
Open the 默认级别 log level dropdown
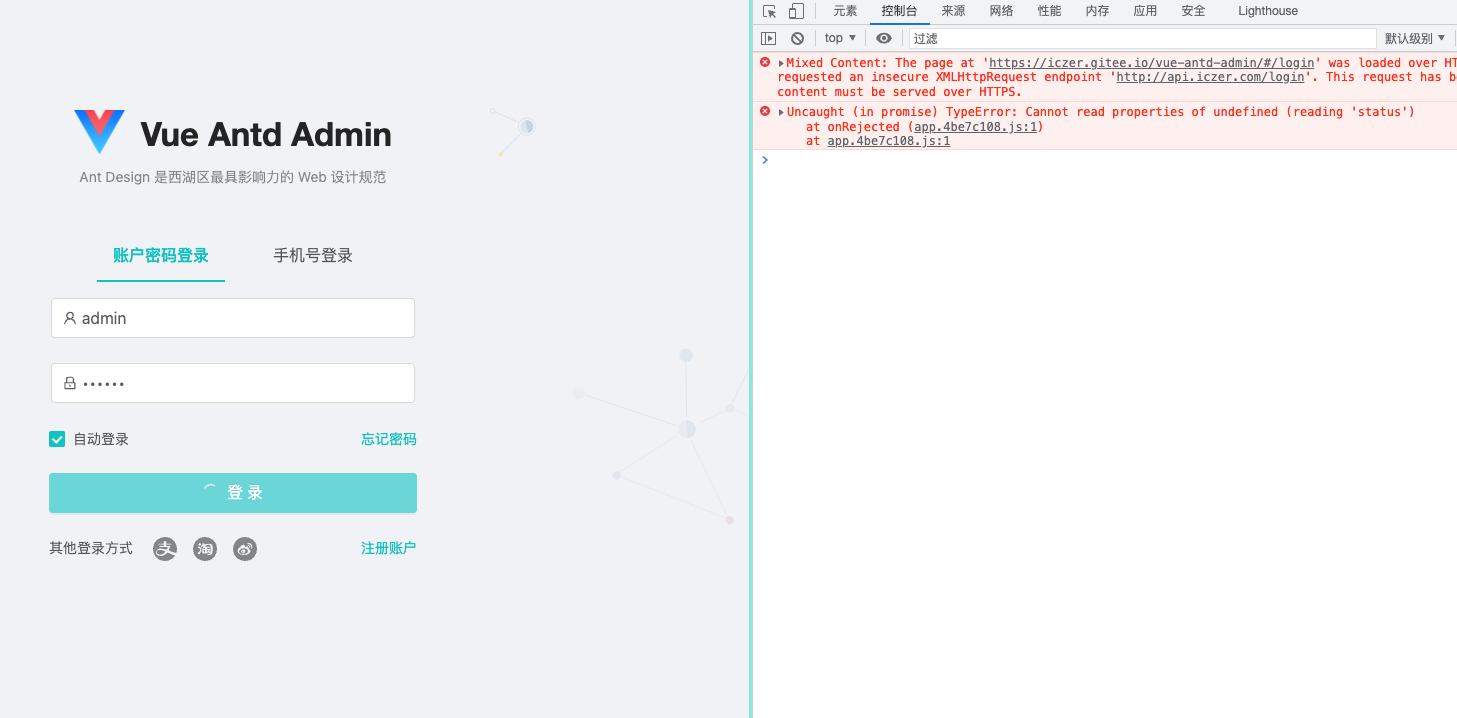coord(1414,37)
